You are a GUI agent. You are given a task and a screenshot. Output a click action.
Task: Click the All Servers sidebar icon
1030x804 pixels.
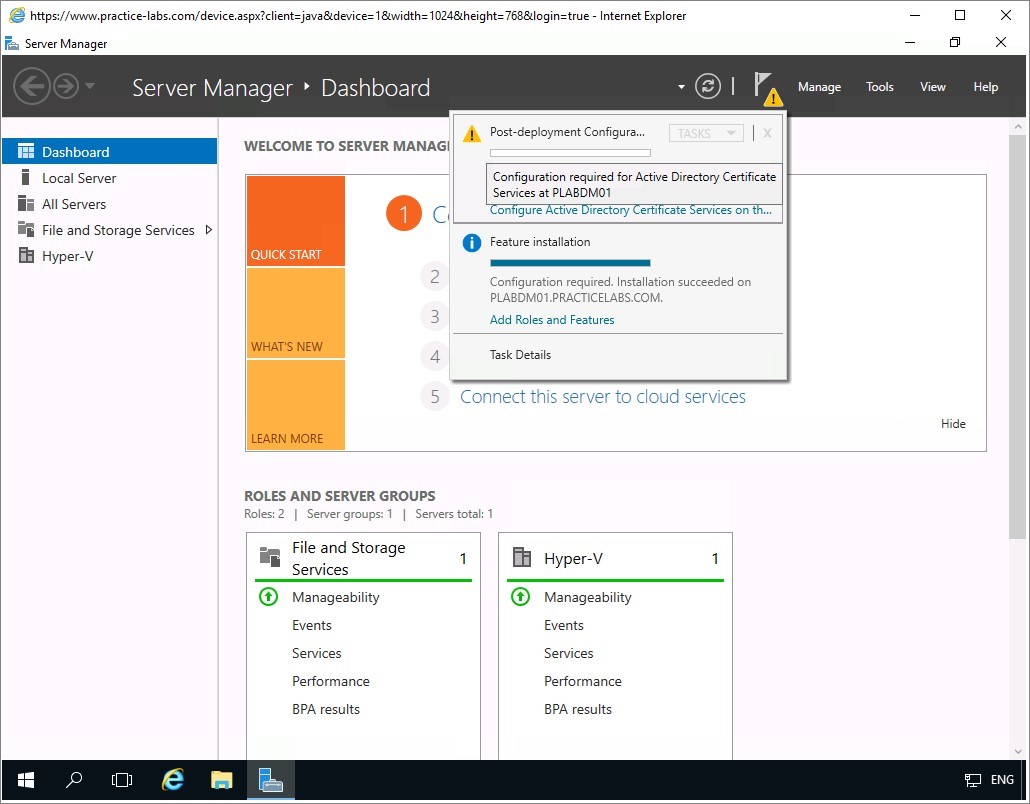pos(26,204)
